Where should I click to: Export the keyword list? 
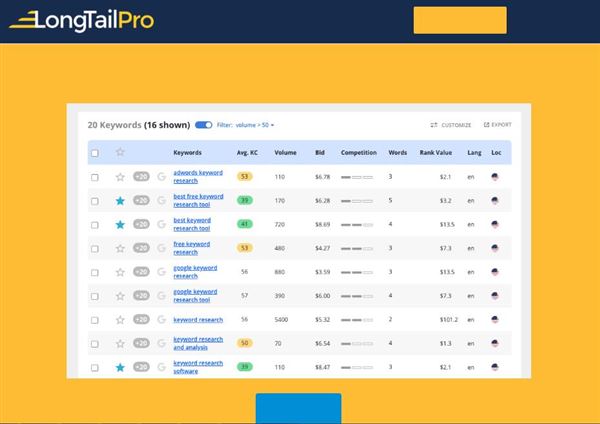tap(497, 125)
